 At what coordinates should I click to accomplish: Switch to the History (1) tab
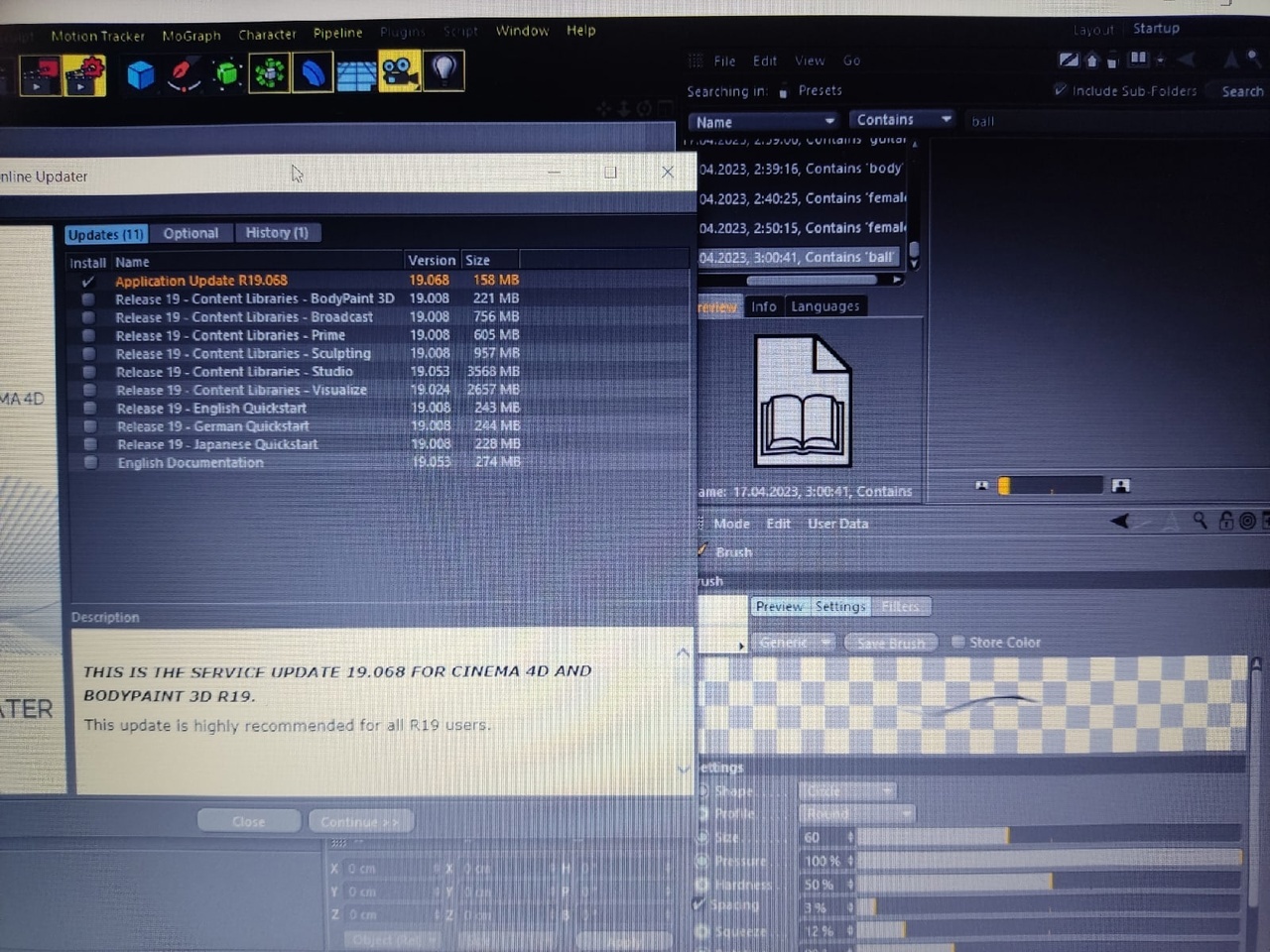click(277, 233)
